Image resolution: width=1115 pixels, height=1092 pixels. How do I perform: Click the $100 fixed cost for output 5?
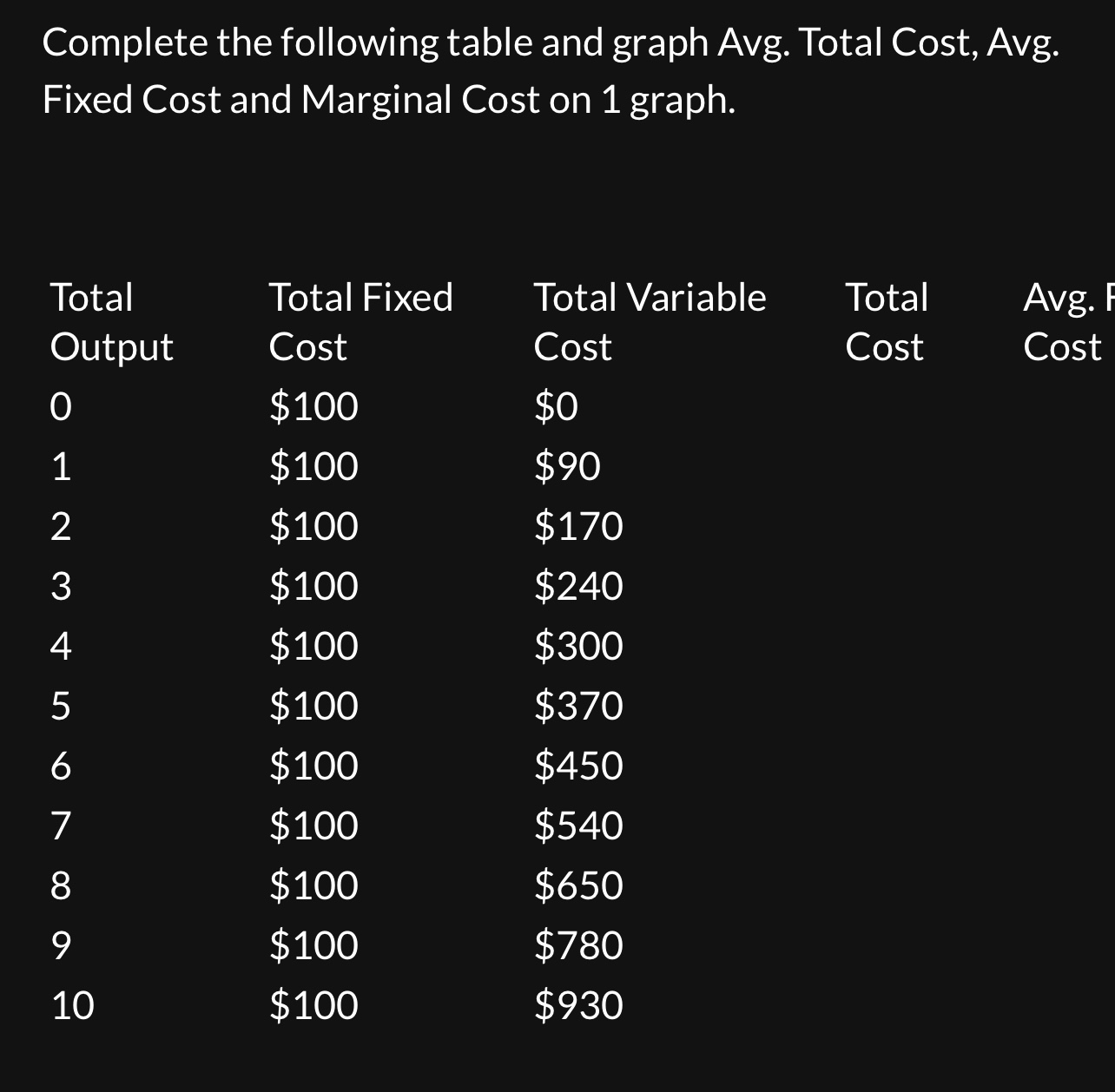point(313,706)
